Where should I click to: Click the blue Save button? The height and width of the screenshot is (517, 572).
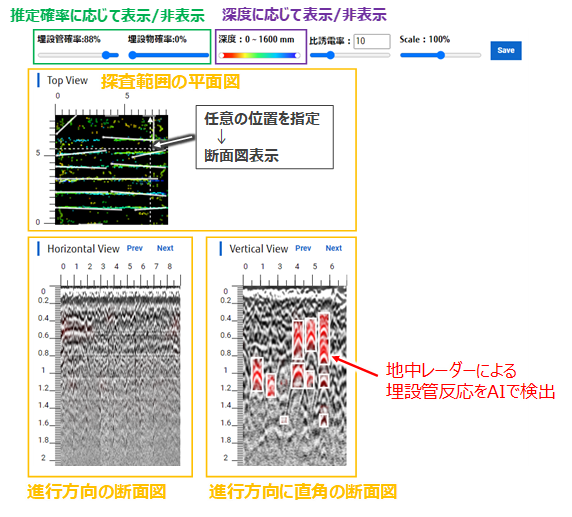pyautogui.click(x=506, y=50)
